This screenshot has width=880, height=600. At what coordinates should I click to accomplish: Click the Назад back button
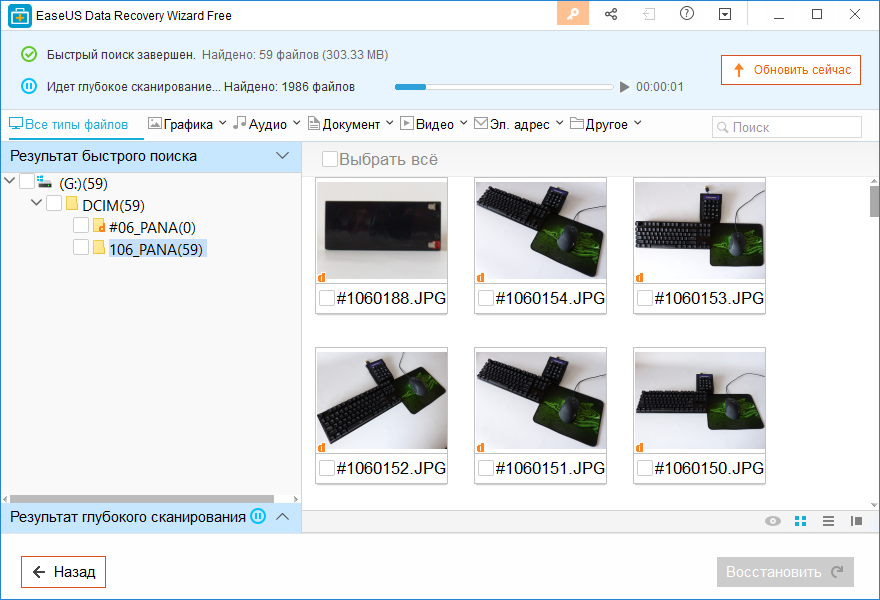tap(63, 572)
